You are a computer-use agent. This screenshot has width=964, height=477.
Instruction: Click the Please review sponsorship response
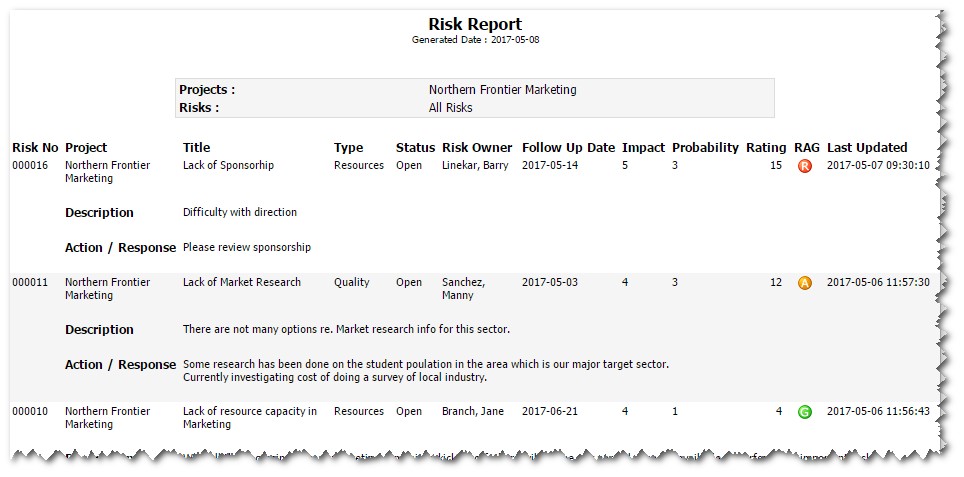tap(247, 248)
